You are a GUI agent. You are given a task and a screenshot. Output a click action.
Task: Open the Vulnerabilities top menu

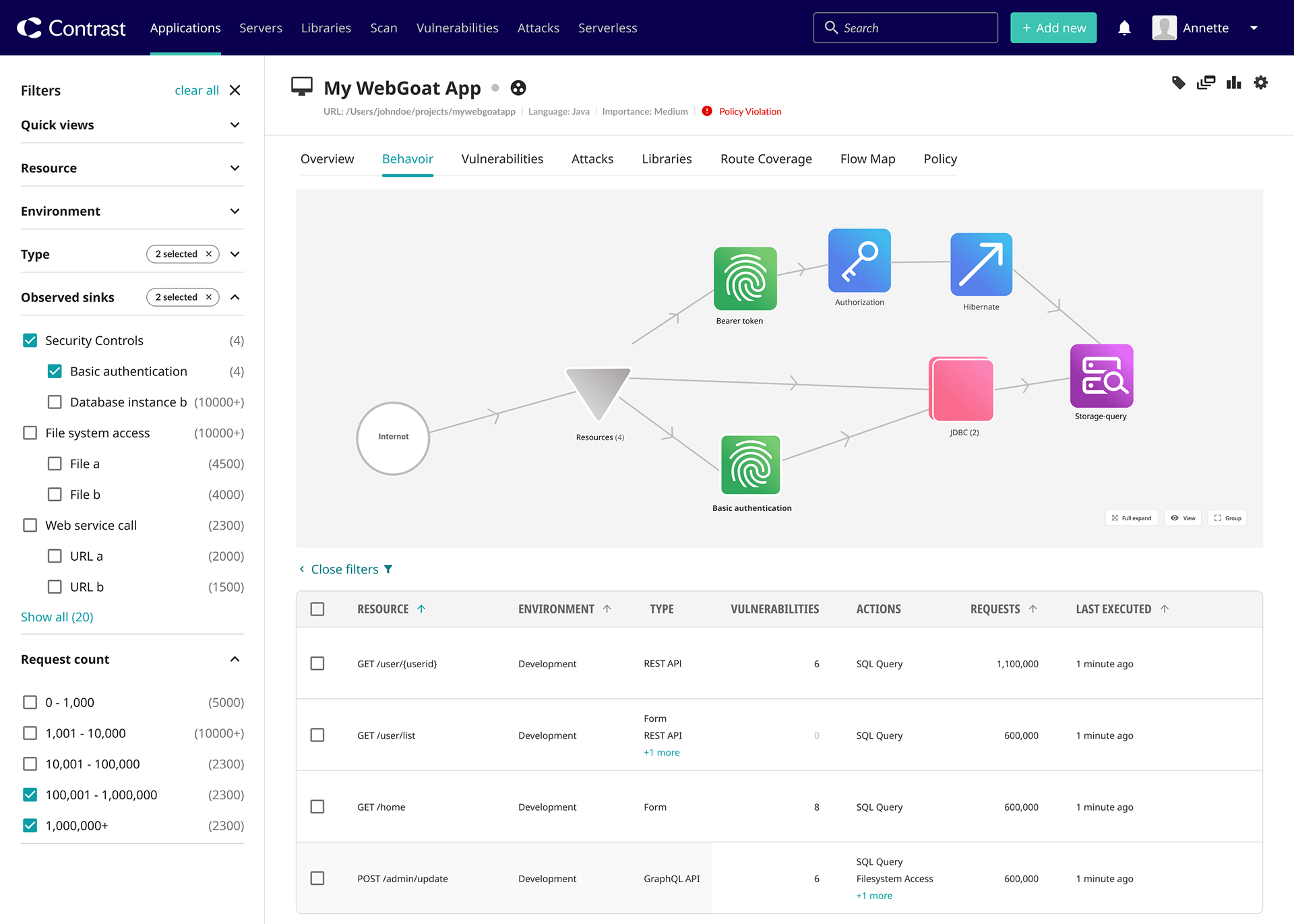457,28
